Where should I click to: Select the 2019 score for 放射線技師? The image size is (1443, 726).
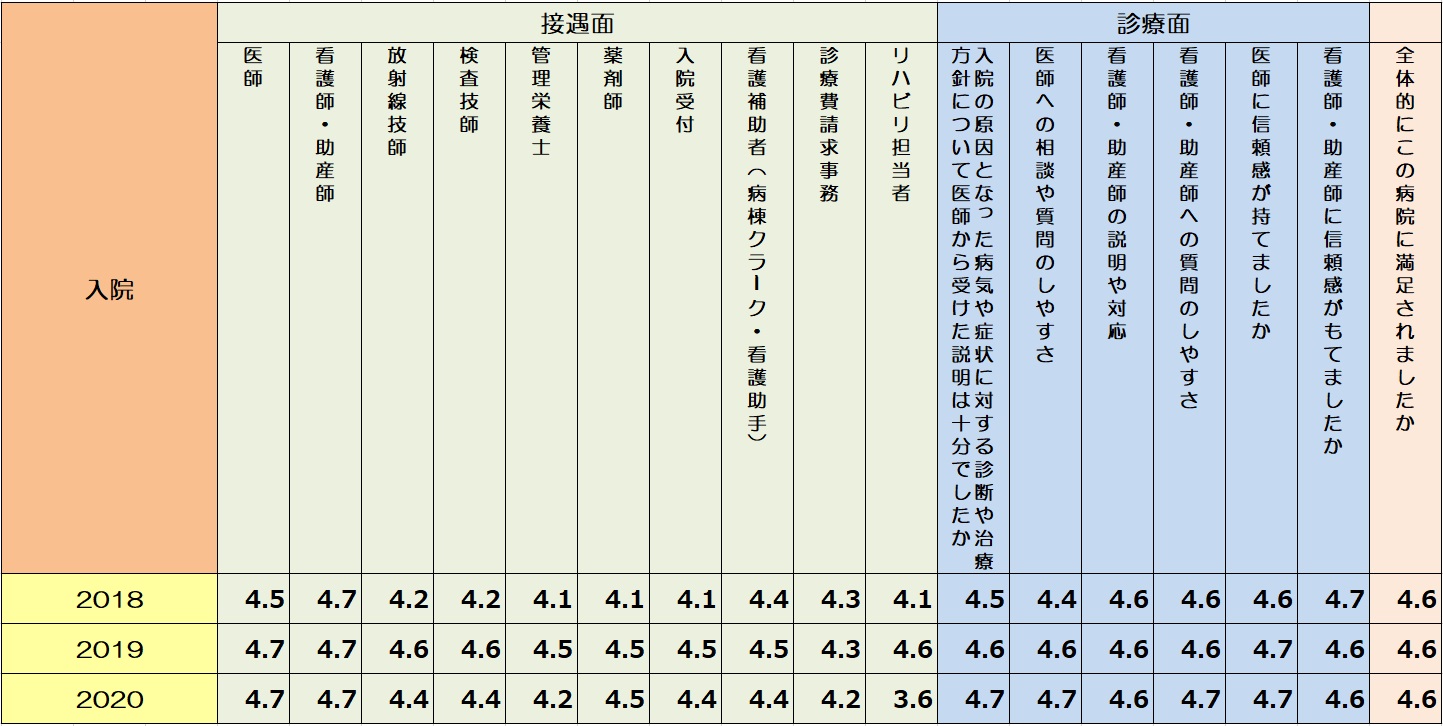pos(398,649)
